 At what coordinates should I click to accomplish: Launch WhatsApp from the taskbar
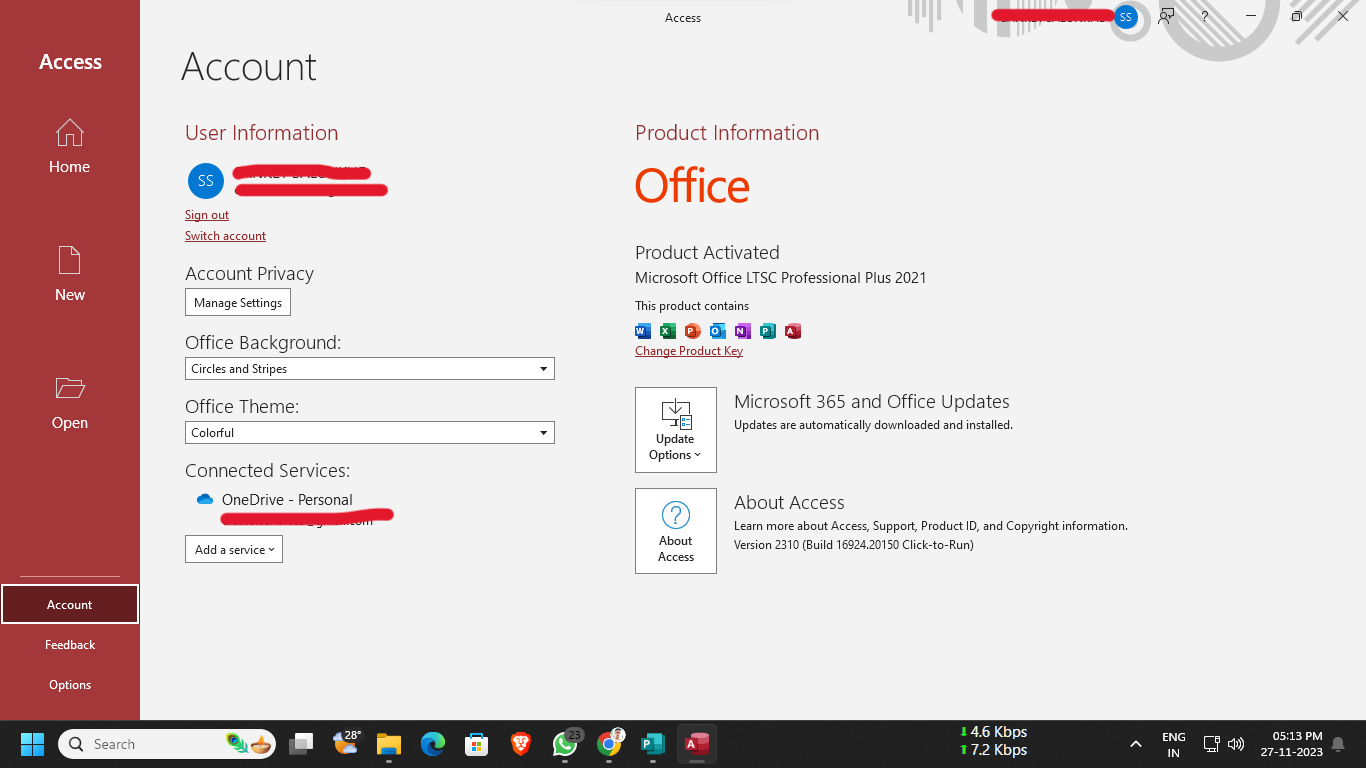tap(565, 744)
